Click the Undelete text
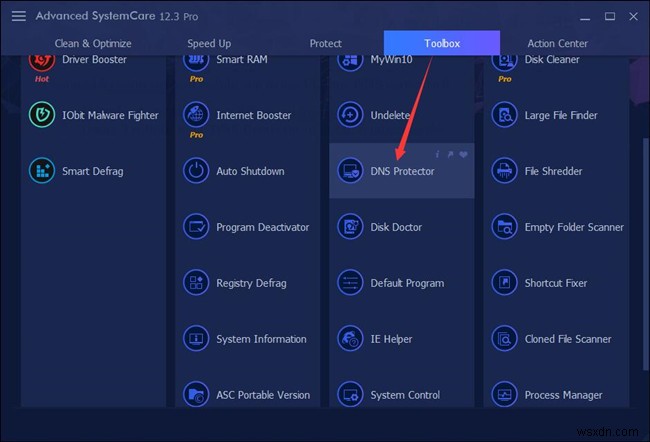This screenshot has width=650, height=442. tap(390, 115)
